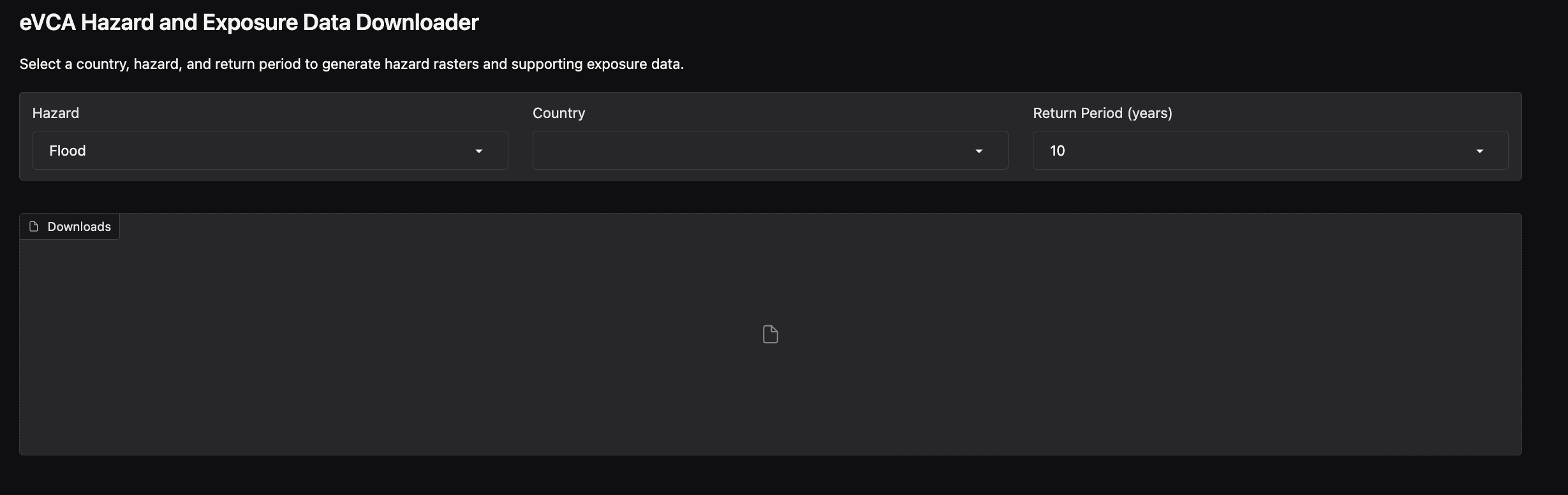This screenshot has width=1568, height=495.
Task: Click the Return Period dropdown arrow
Action: (1479, 151)
